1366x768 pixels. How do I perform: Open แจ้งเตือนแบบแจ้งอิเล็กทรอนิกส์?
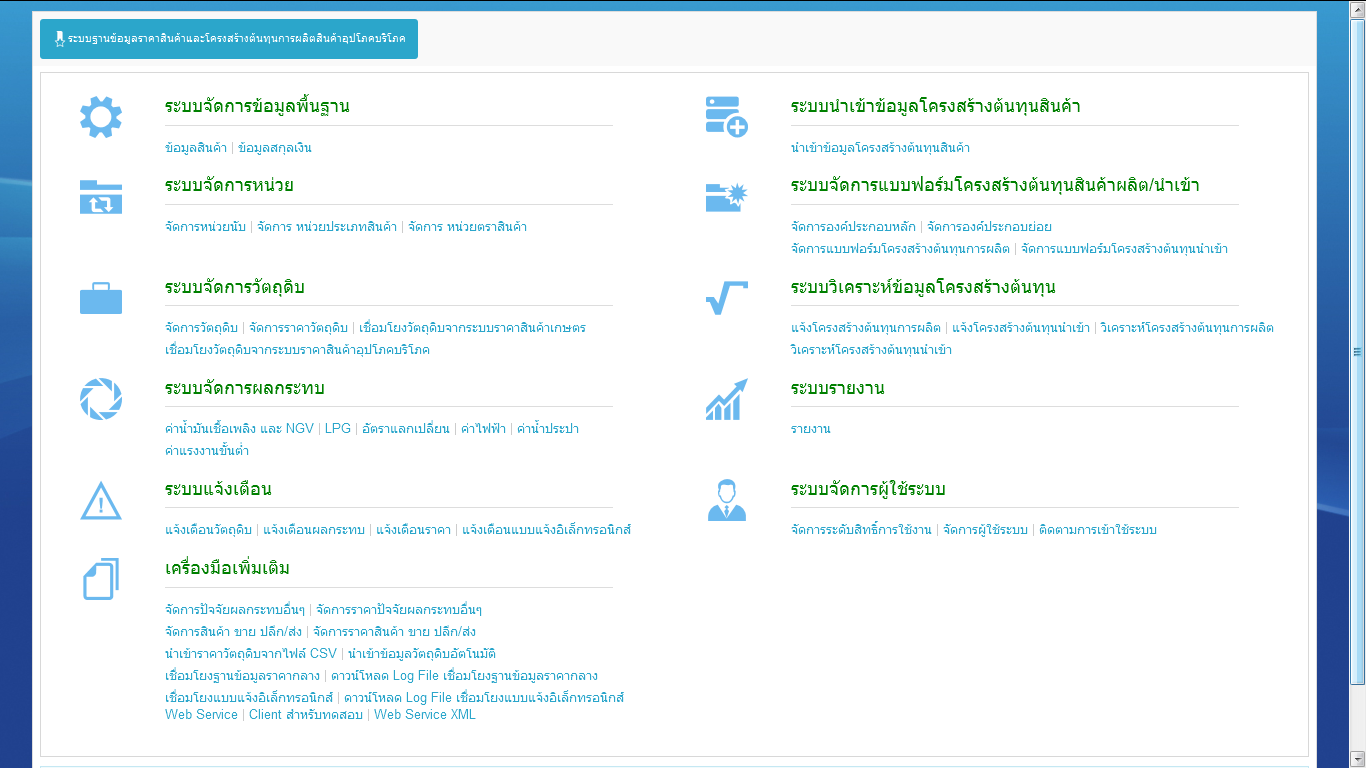(x=547, y=530)
